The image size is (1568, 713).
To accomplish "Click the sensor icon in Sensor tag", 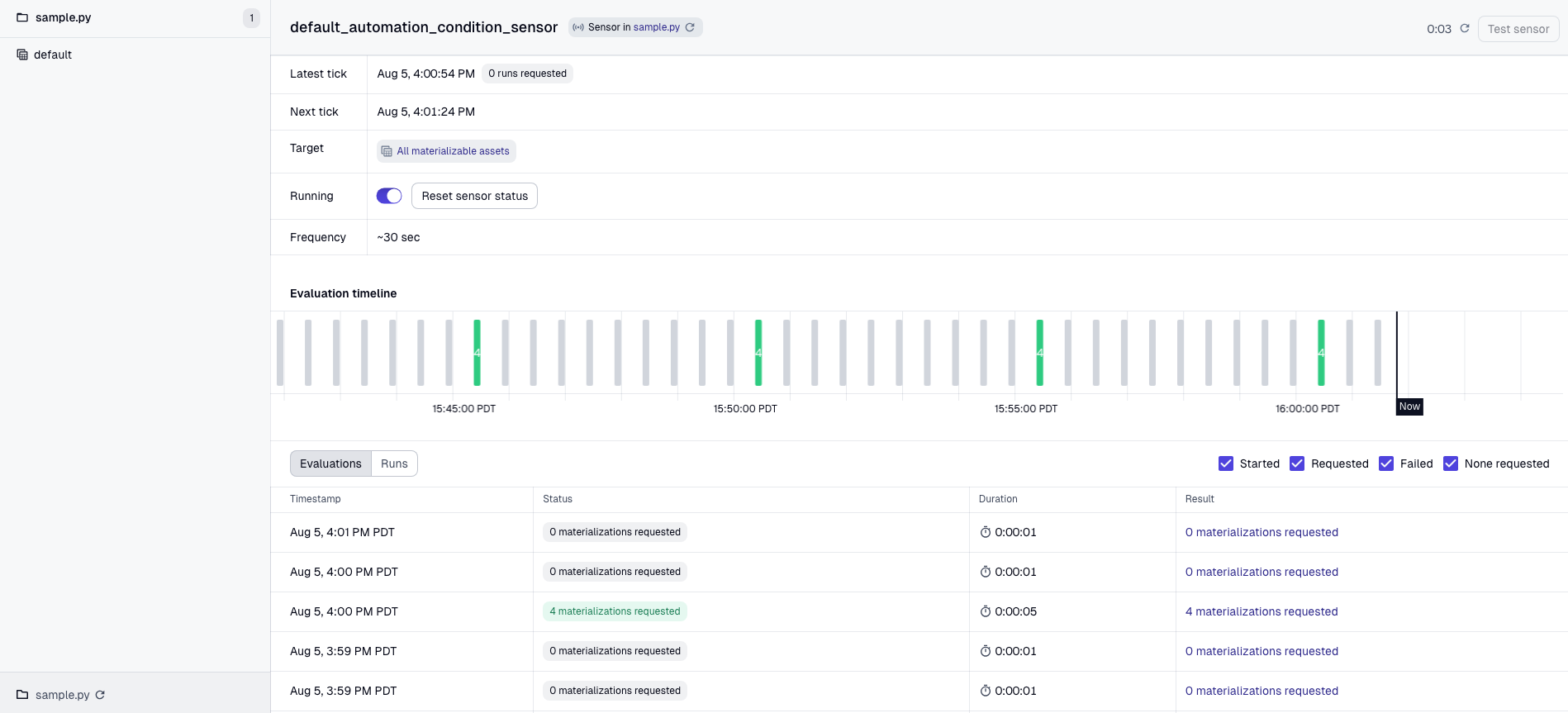I will [578, 27].
